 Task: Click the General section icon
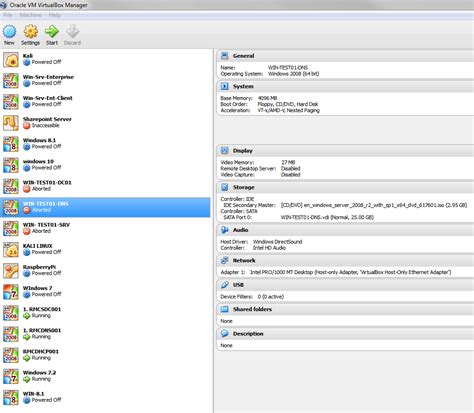(225, 56)
